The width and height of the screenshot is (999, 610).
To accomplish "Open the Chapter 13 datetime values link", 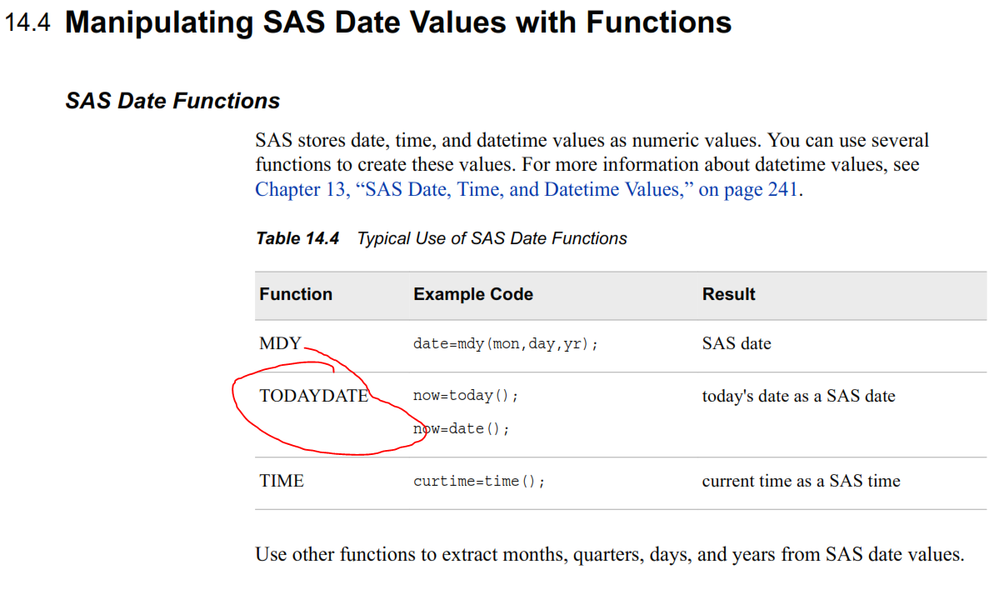I will pos(527,189).
